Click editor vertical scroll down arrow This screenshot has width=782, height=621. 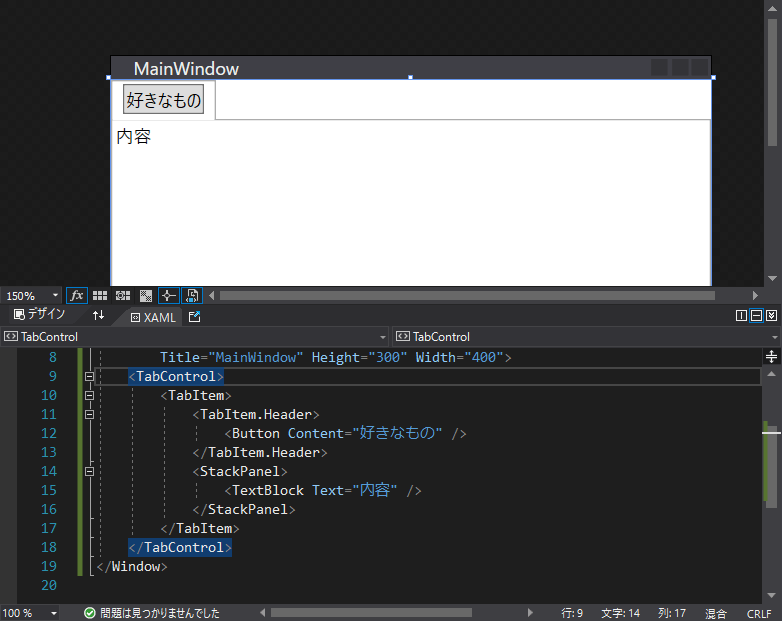coord(771,595)
